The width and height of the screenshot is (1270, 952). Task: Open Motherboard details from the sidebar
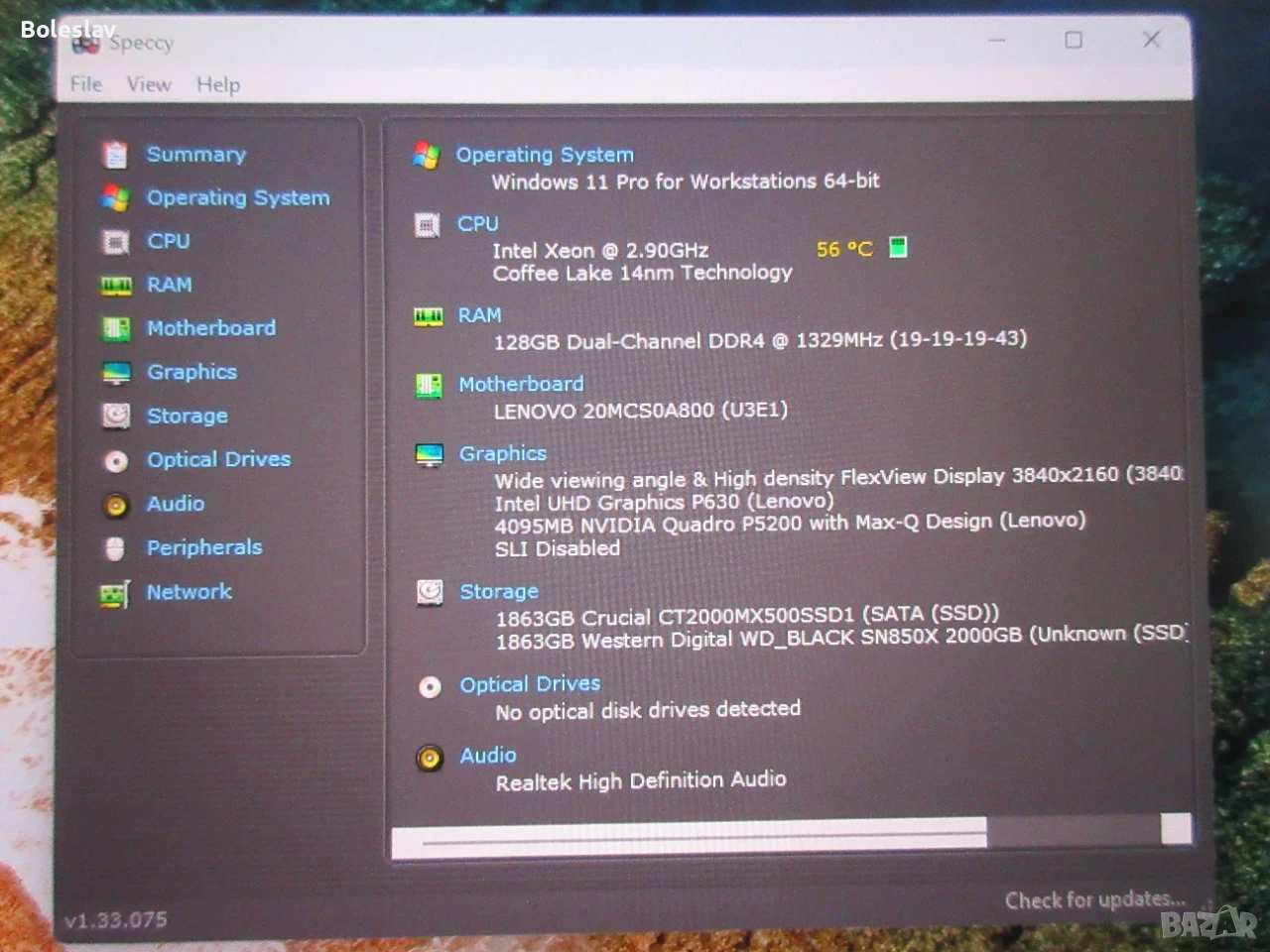click(211, 328)
